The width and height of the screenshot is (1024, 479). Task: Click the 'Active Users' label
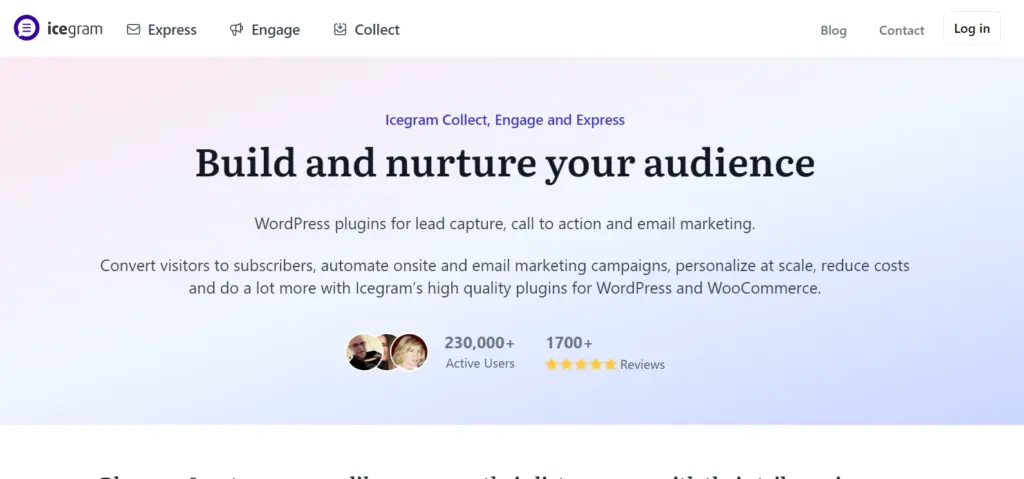coord(480,363)
